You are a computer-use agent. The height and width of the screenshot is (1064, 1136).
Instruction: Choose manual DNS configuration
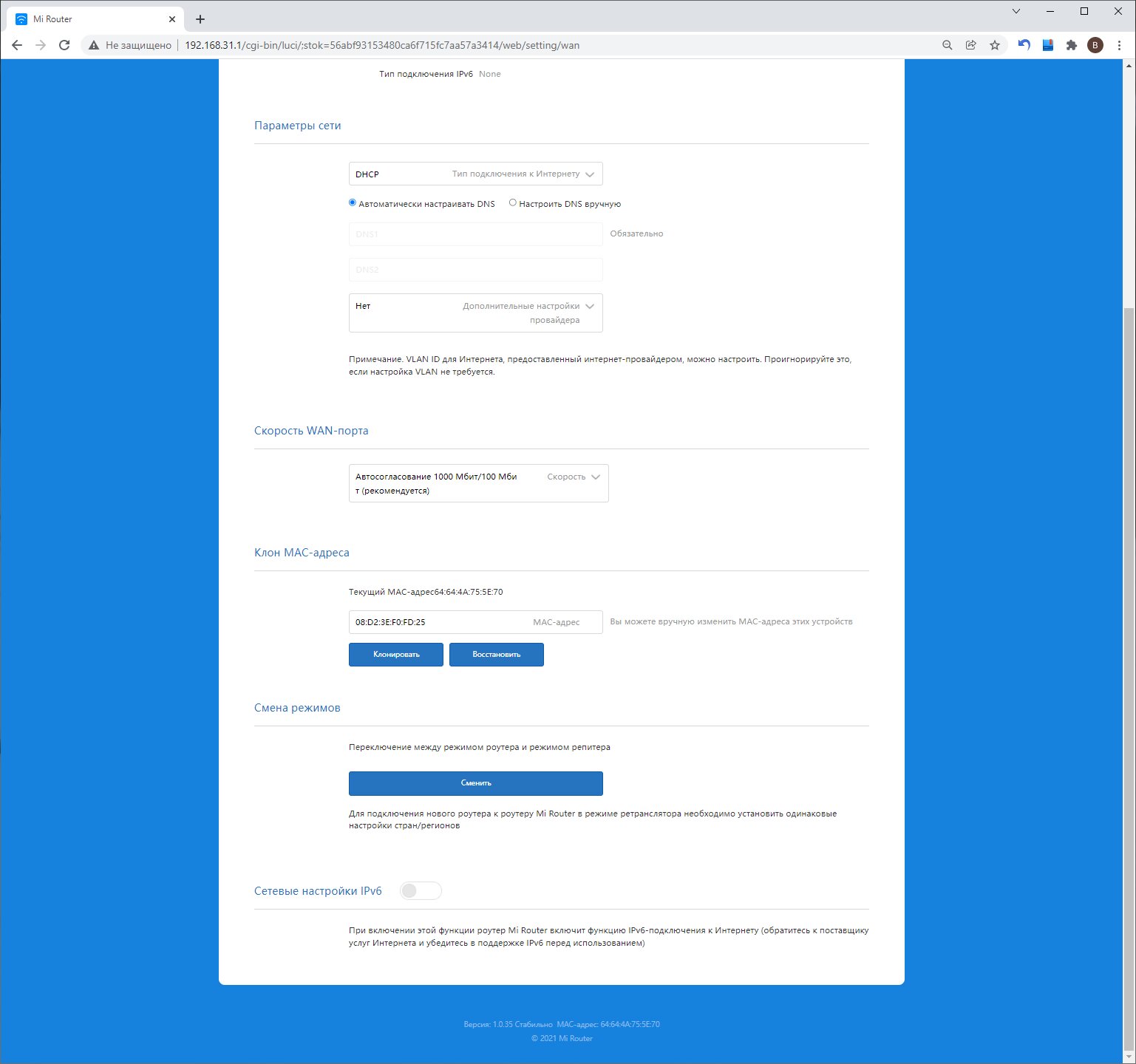[x=513, y=203]
